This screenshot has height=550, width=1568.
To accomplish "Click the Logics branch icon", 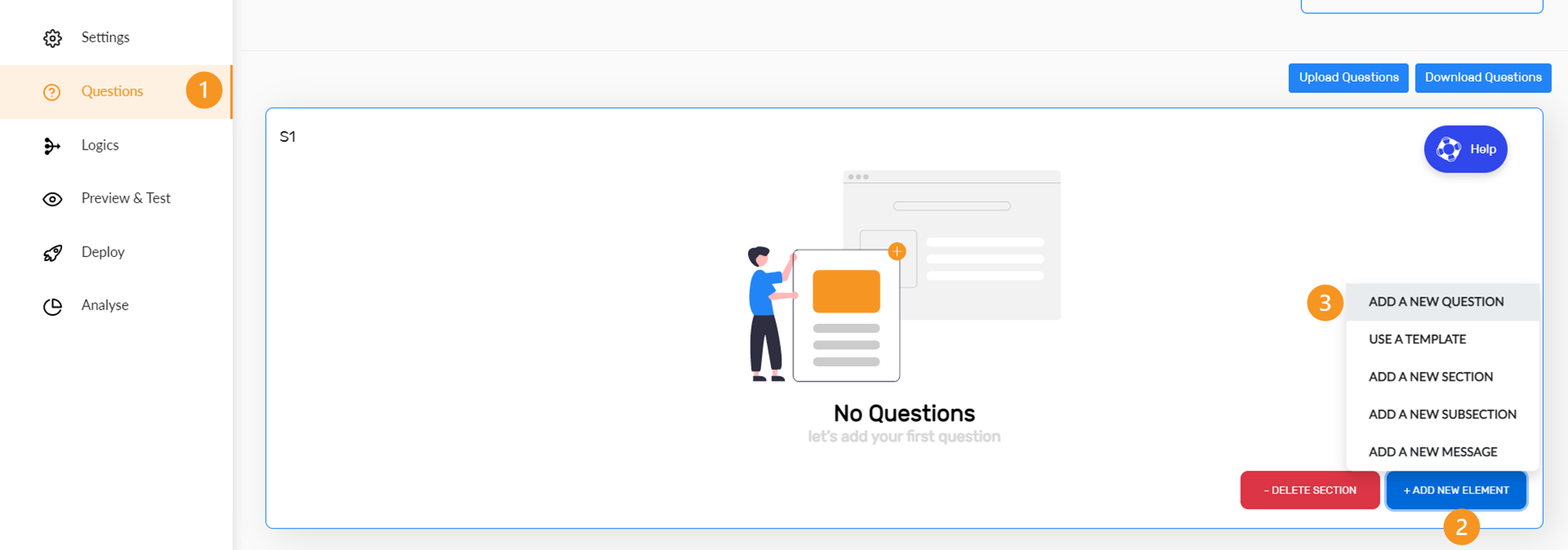I will click(52, 147).
